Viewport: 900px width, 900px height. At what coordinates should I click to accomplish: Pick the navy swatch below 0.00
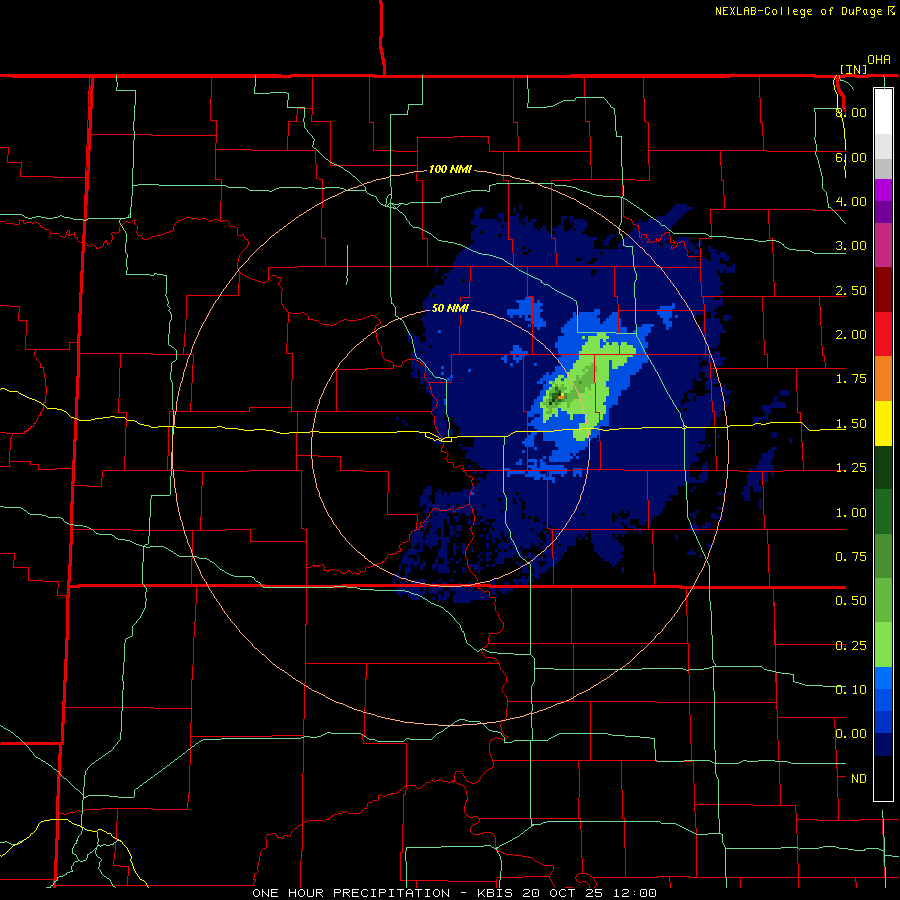click(x=883, y=744)
